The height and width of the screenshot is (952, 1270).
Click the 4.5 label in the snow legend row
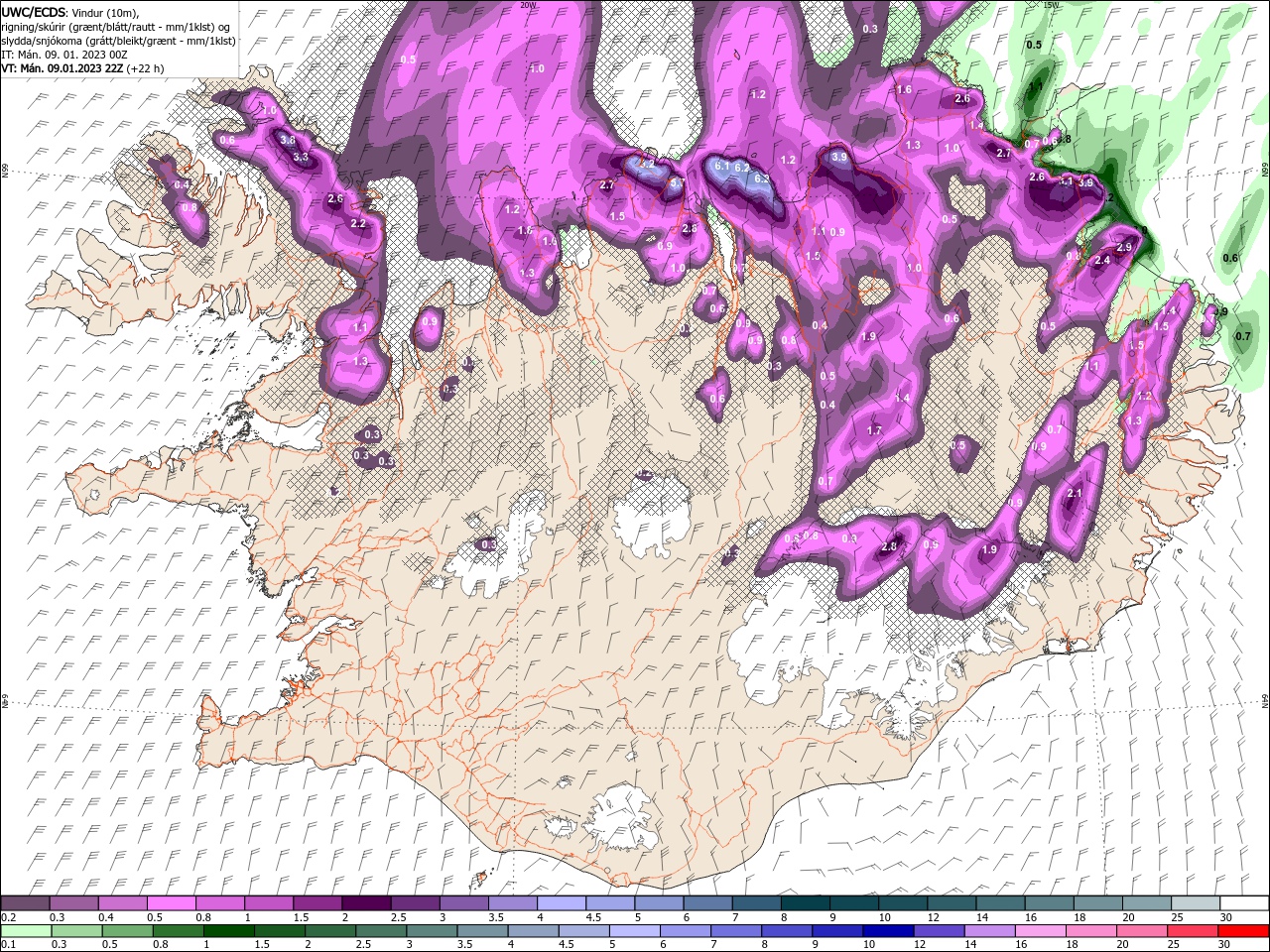pyautogui.click(x=593, y=917)
